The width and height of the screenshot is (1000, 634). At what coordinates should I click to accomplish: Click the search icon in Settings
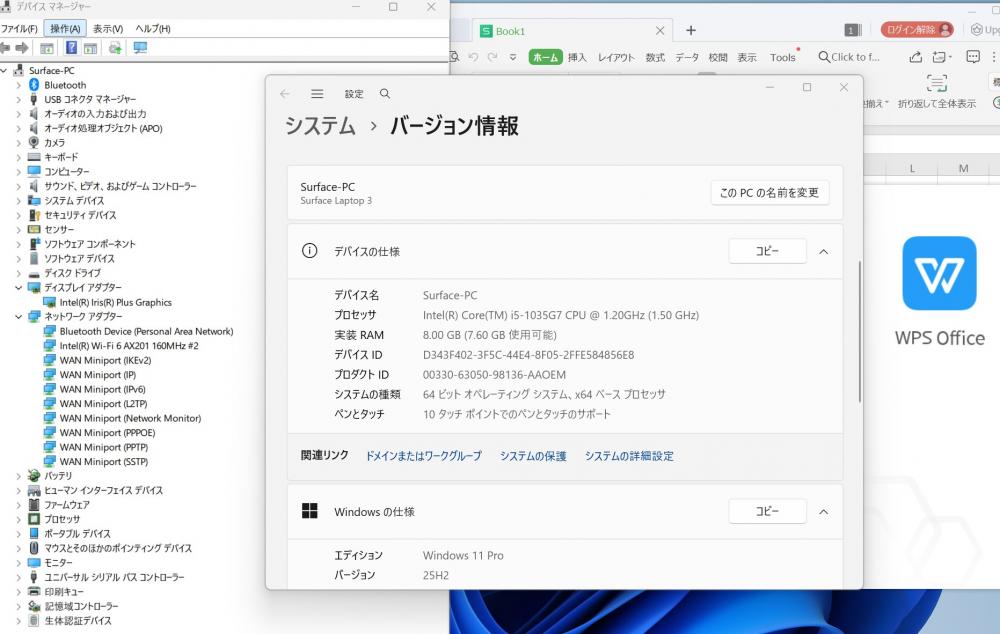[x=385, y=94]
